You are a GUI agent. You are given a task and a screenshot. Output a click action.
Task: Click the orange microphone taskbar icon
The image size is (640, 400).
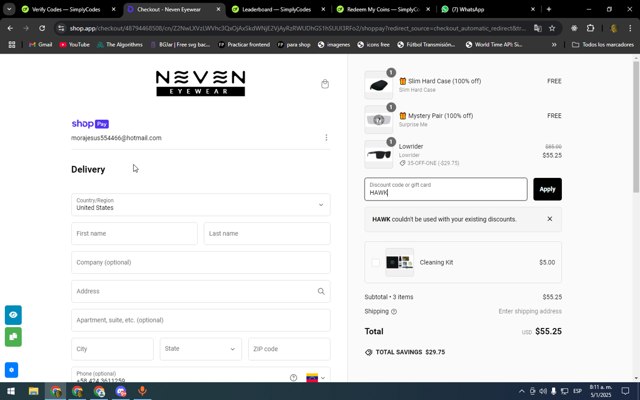pyautogui.click(x=142, y=391)
